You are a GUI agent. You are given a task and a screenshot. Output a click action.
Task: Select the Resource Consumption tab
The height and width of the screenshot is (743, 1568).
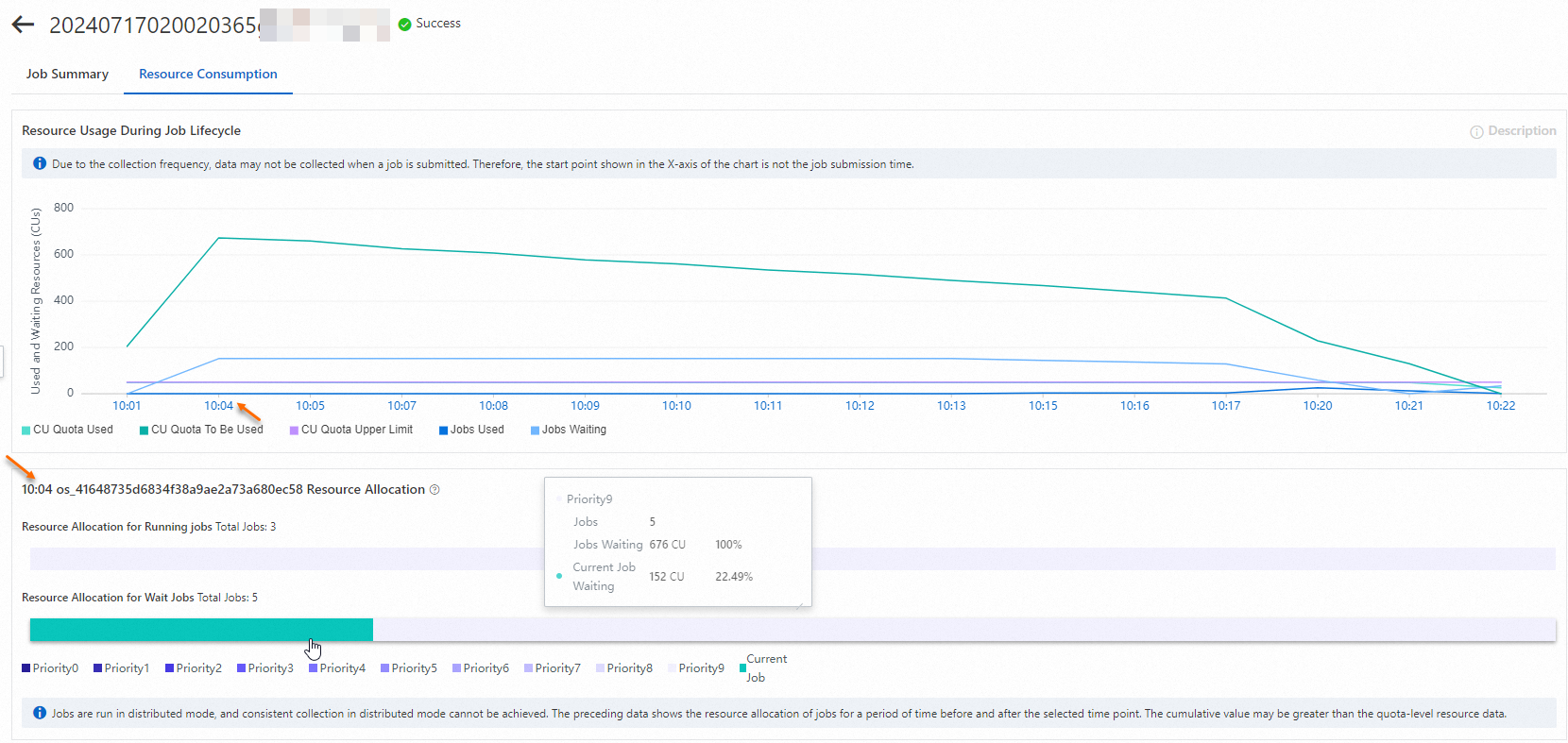click(208, 74)
